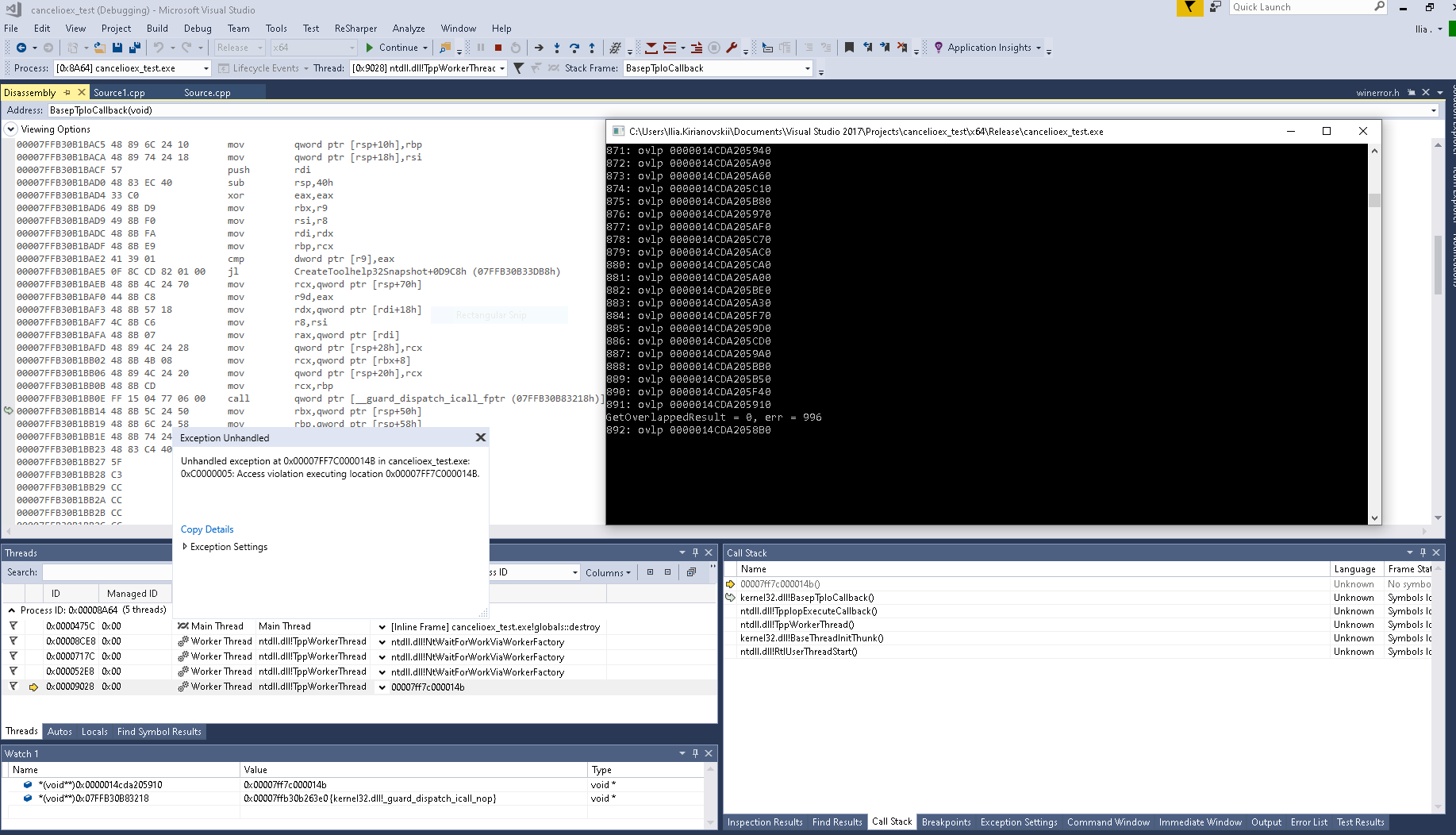This screenshot has height=835, width=1456.
Task: Expand the Viewing Options section
Action: point(11,129)
